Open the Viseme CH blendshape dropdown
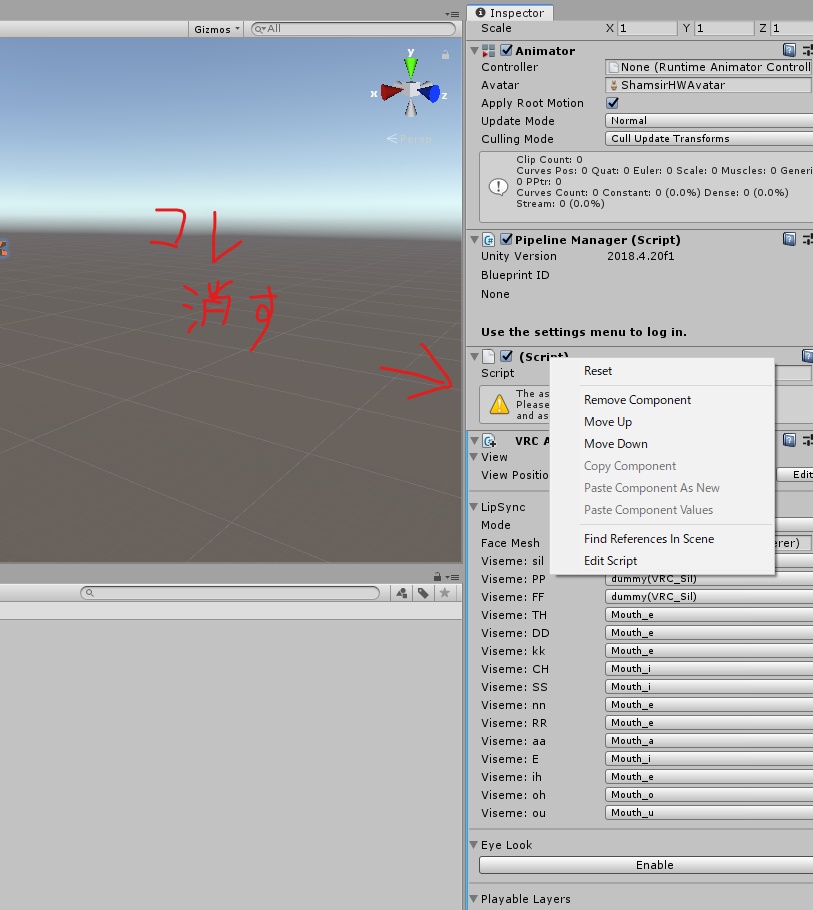 click(709, 669)
